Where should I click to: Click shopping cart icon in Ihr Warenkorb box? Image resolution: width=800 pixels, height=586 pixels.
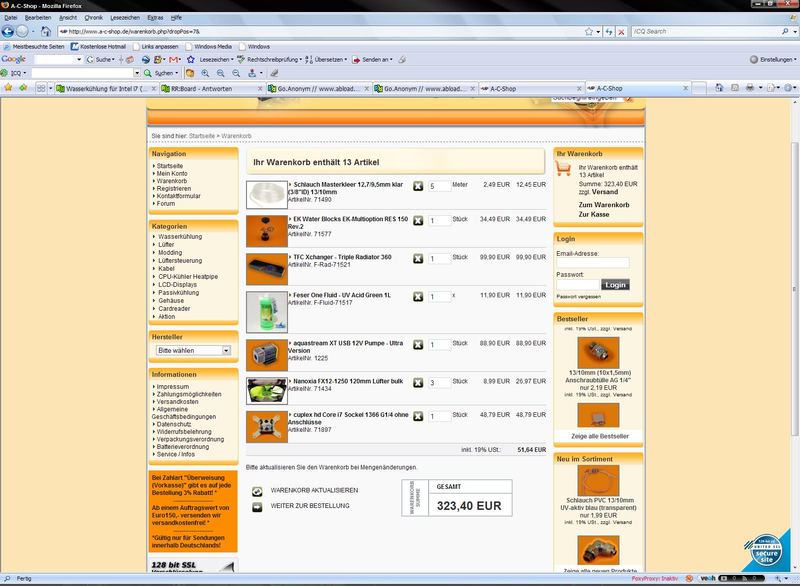point(563,168)
